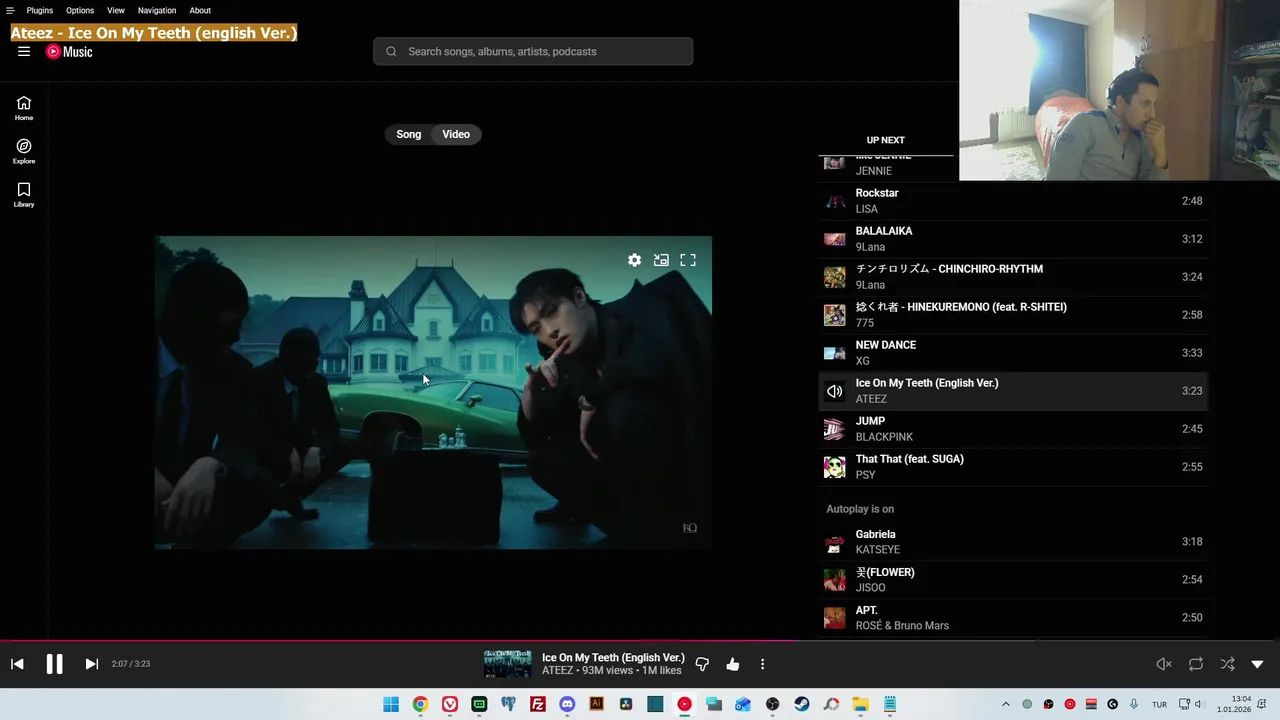Open the TUR keyboard language switcher

pos(1159,704)
